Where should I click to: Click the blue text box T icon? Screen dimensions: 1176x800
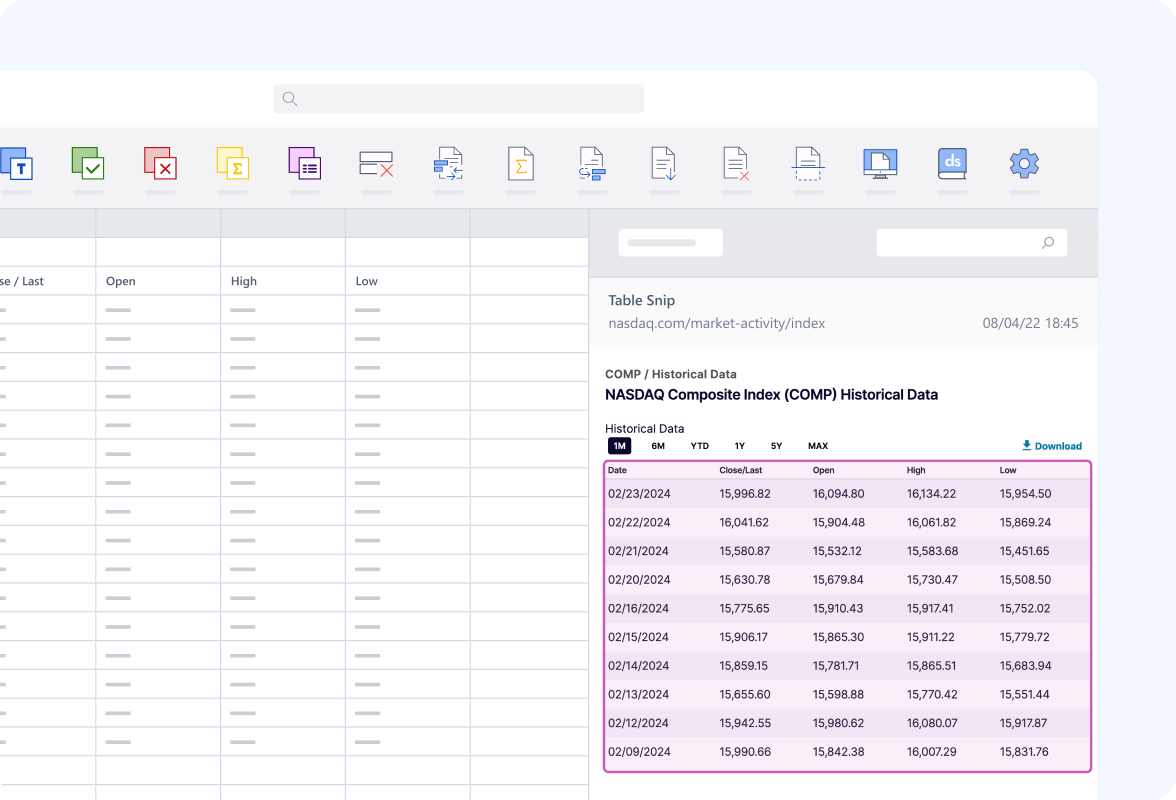point(17,163)
